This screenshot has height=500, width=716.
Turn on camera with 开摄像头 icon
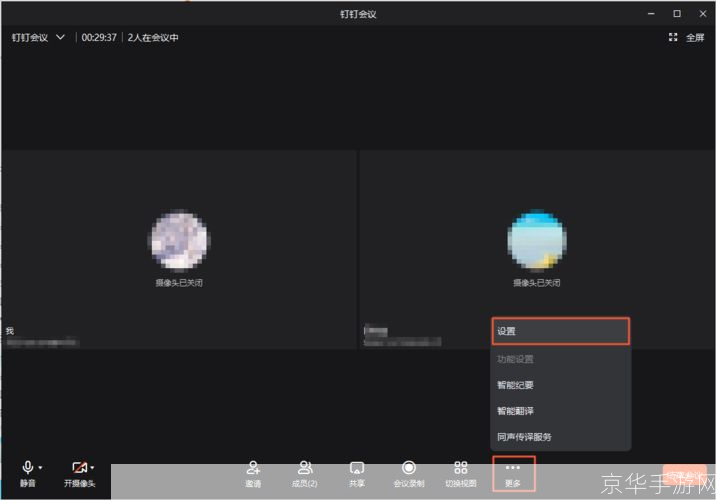click(79, 468)
